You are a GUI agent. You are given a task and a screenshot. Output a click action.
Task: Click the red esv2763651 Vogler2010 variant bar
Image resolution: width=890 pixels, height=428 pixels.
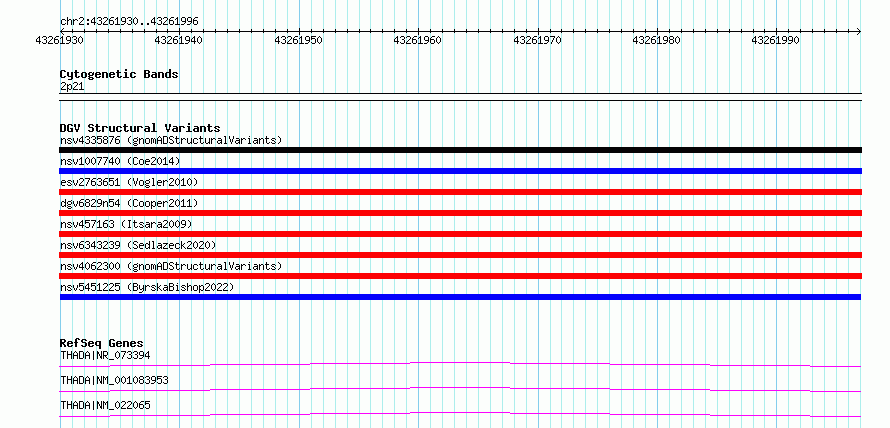(x=460, y=192)
